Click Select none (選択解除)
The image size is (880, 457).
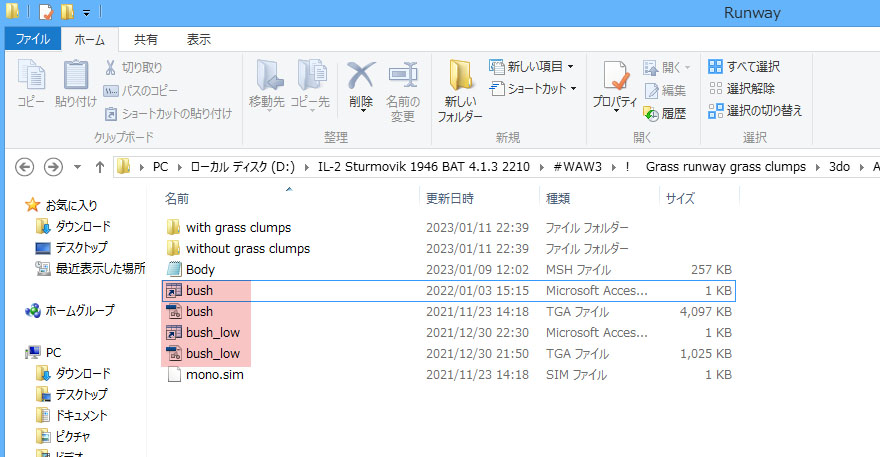742,89
